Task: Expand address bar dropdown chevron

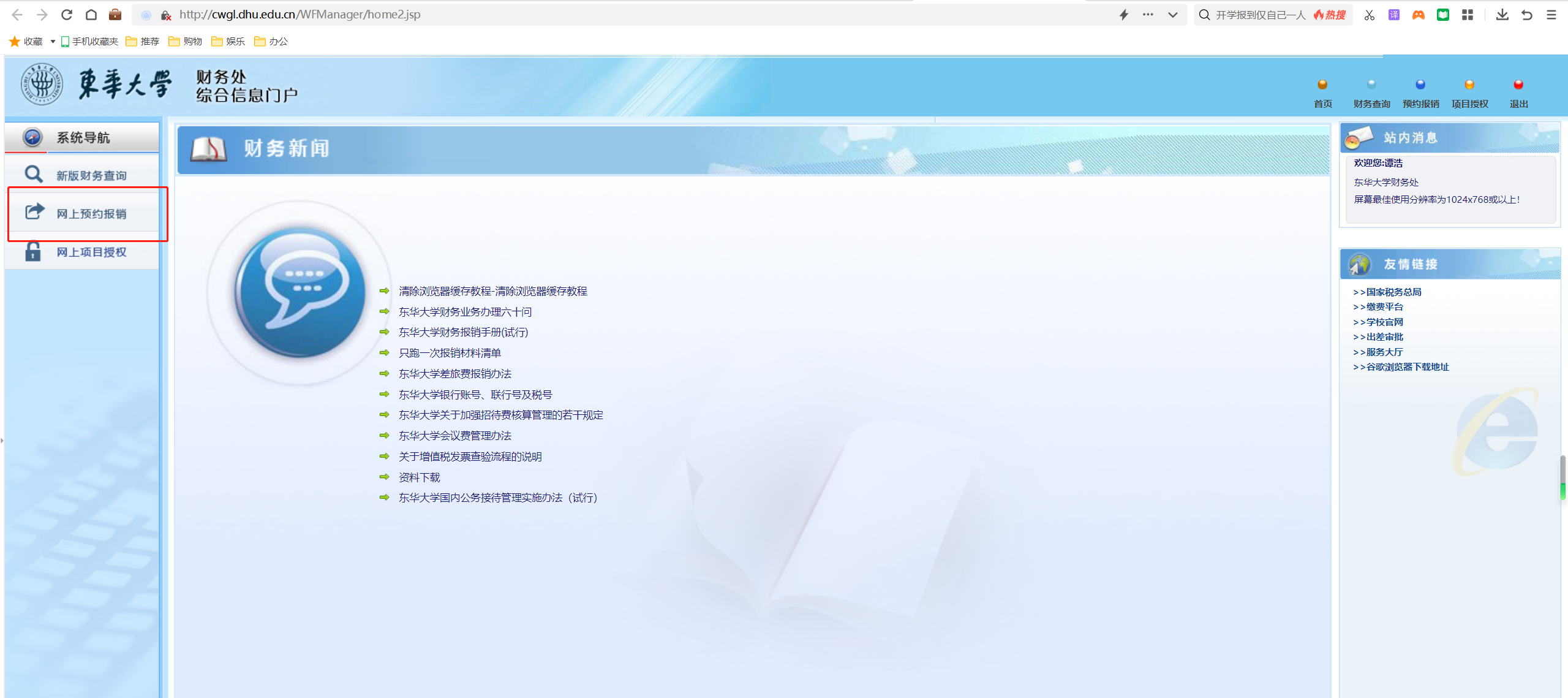Action: pyautogui.click(x=1172, y=15)
